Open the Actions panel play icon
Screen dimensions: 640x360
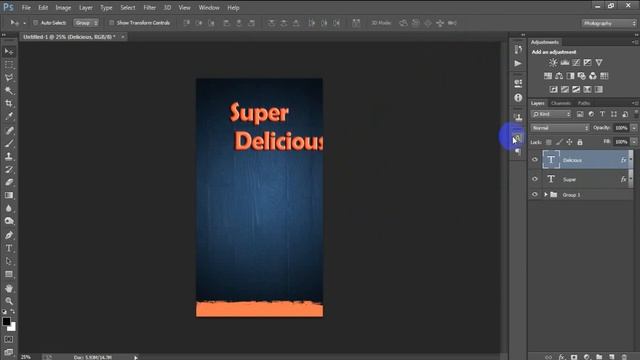[x=518, y=63]
